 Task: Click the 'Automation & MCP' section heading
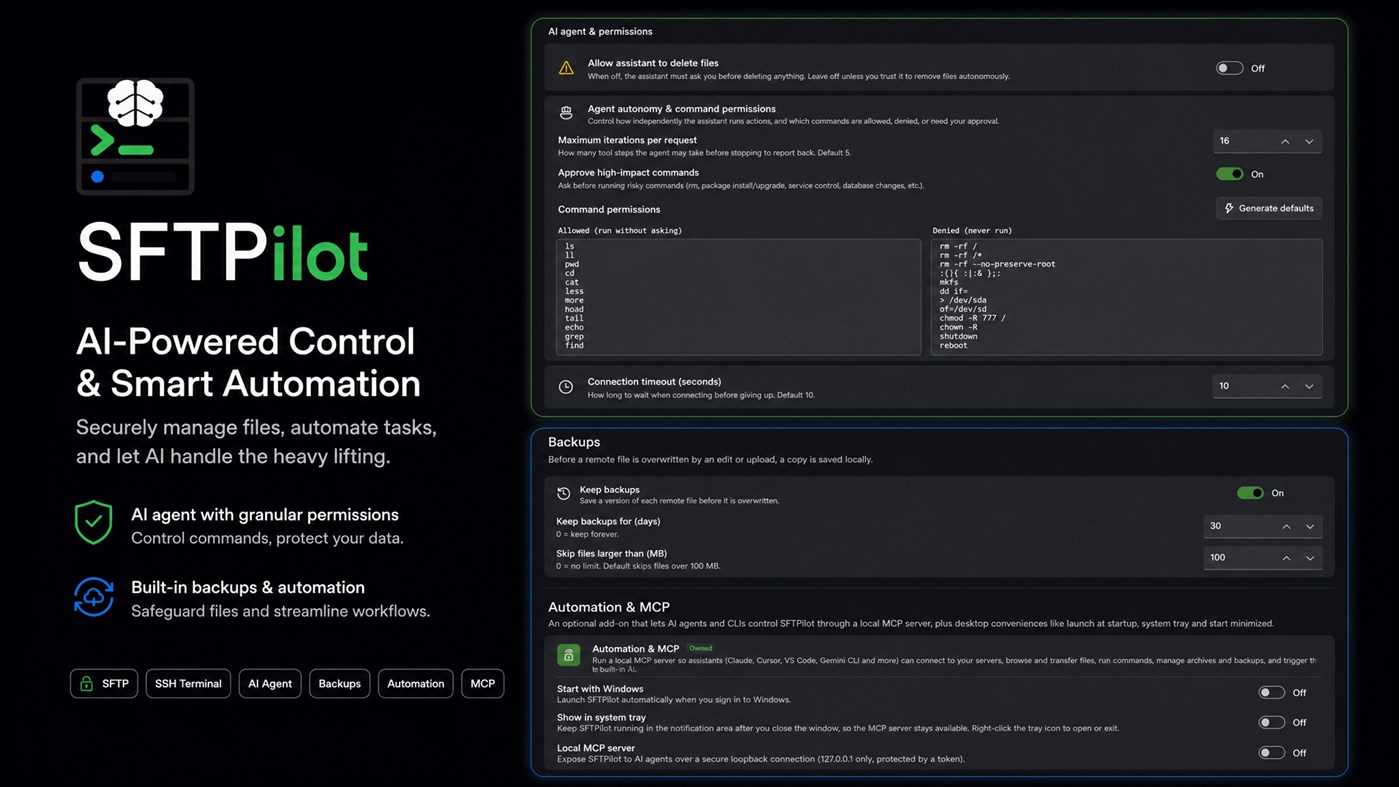click(x=609, y=607)
